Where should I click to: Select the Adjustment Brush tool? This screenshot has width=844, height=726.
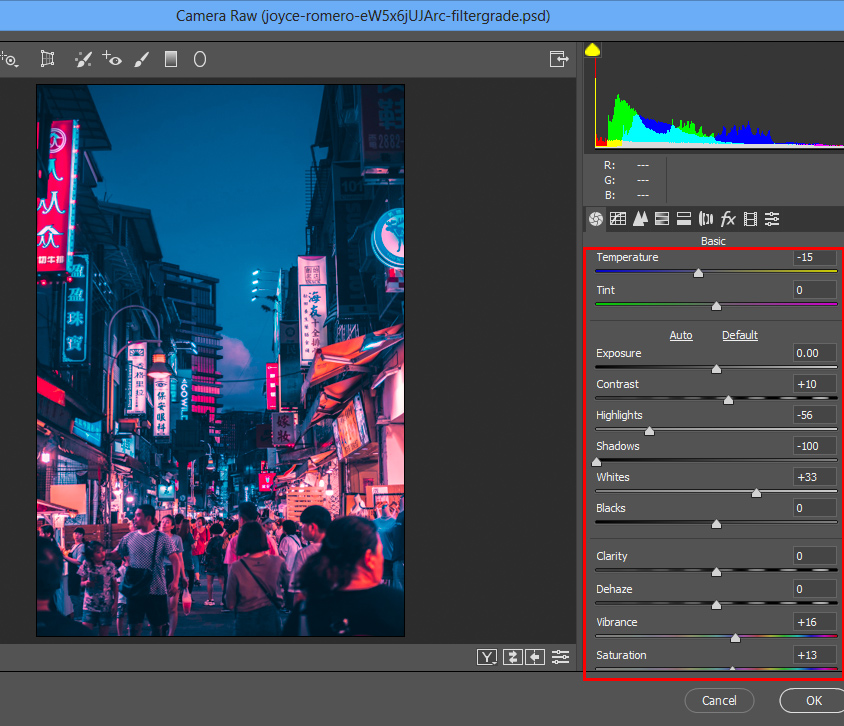(x=141, y=59)
